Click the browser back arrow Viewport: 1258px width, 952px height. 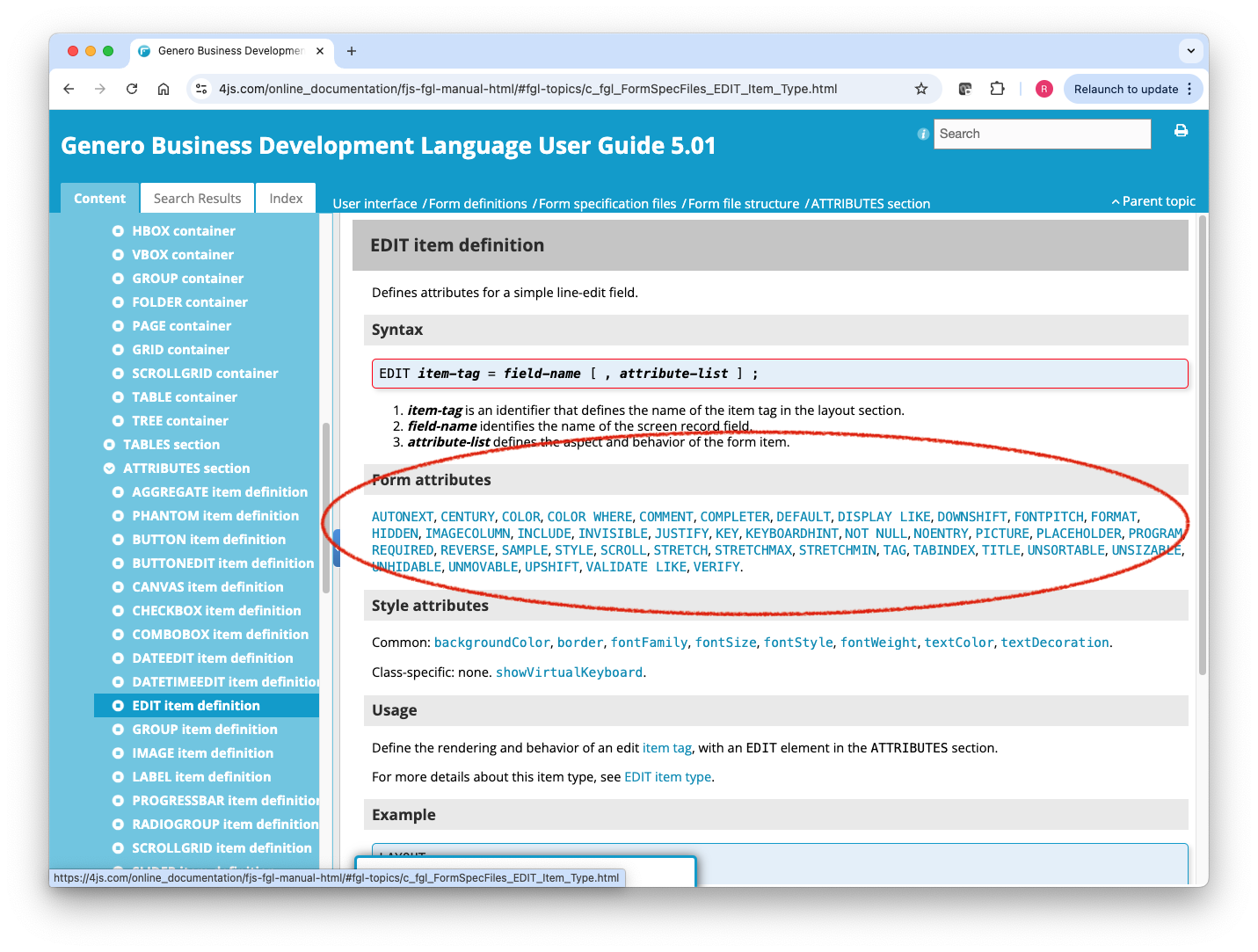69,89
